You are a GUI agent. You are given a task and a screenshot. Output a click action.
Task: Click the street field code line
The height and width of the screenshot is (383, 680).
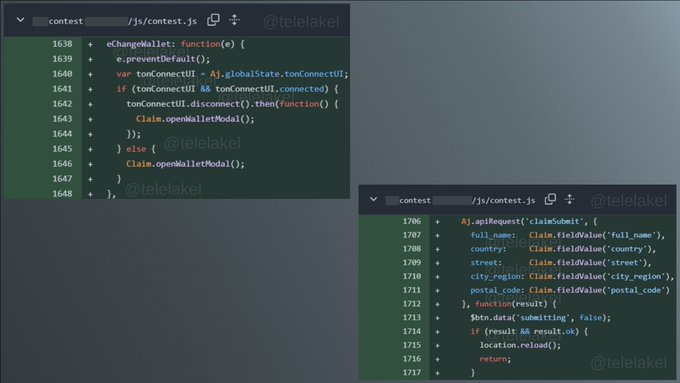[x=561, y=263]
